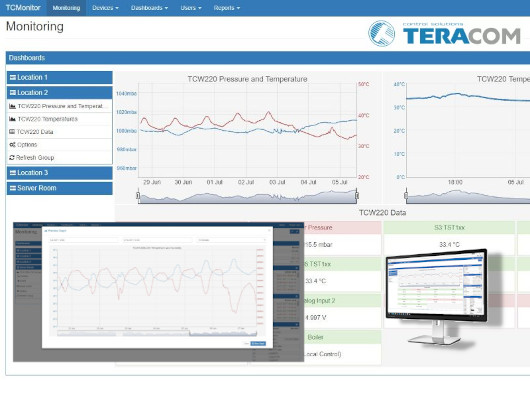Click the Refresh Group arrows icon

[x=12, y=158]
